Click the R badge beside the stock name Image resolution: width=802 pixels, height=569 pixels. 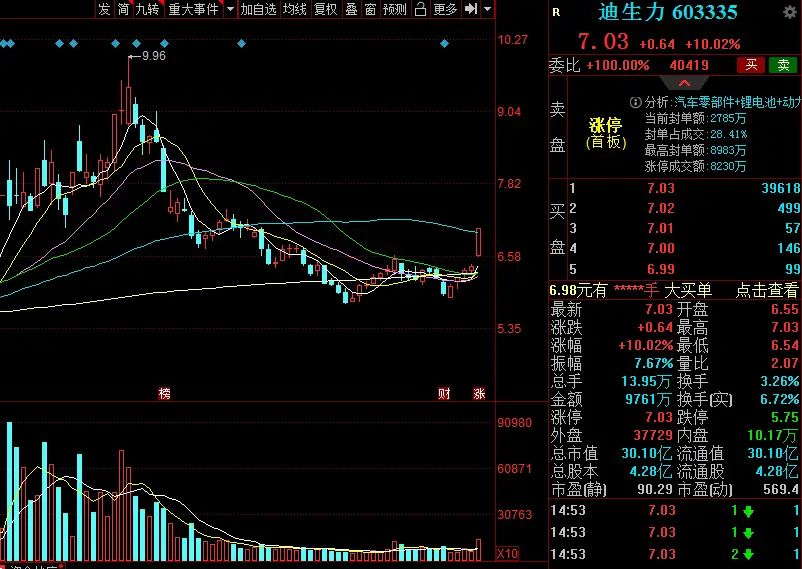point(556,12)
